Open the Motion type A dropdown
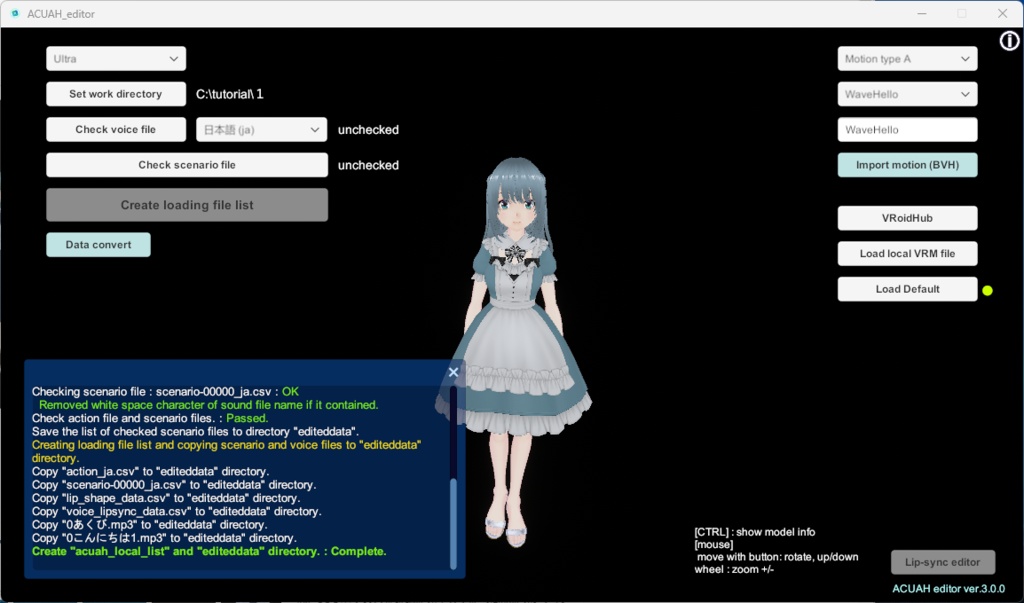 tap(906, 58)
